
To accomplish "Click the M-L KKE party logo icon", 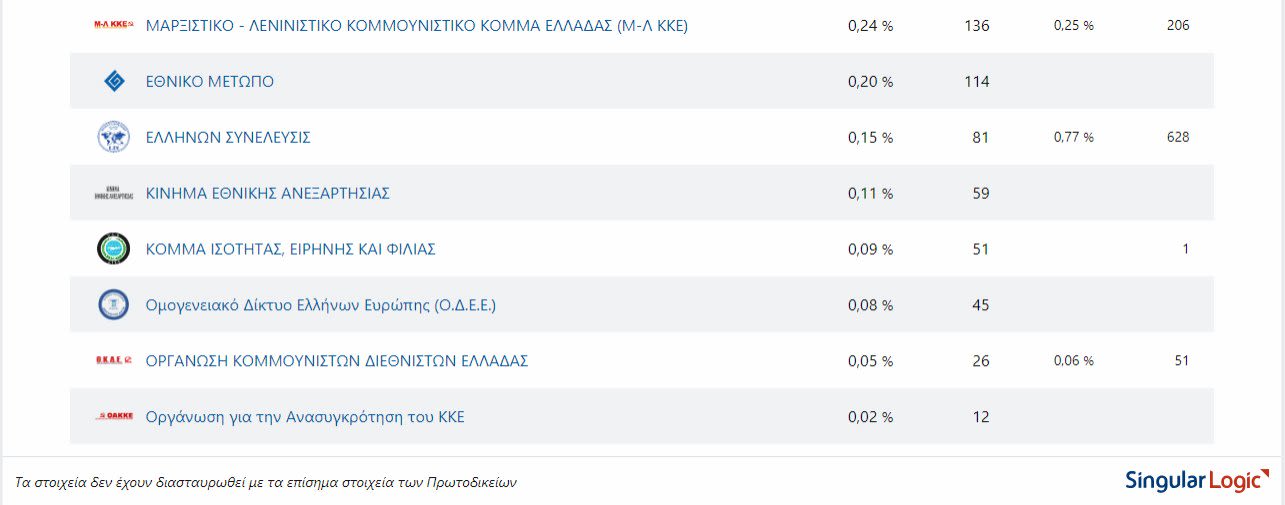I will [x=113, y=25].
